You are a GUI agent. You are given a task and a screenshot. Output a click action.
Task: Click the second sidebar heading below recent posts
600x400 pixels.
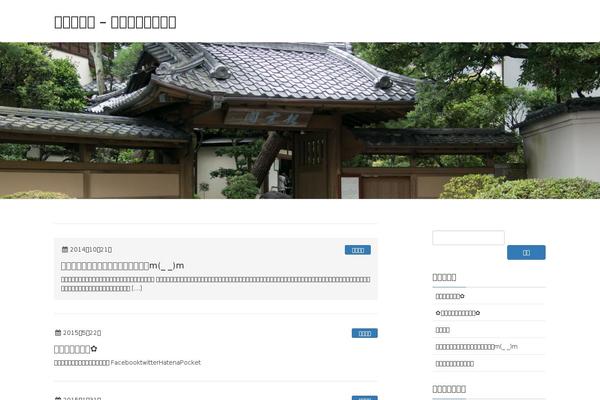coord(449,389)
